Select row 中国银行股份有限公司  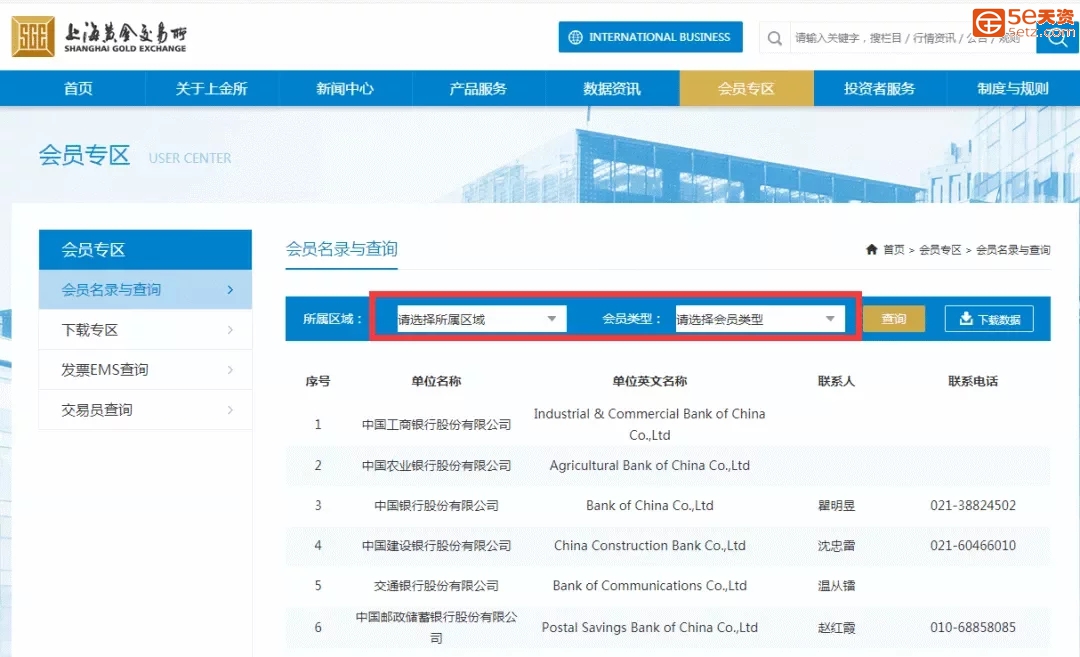(668, 505)
